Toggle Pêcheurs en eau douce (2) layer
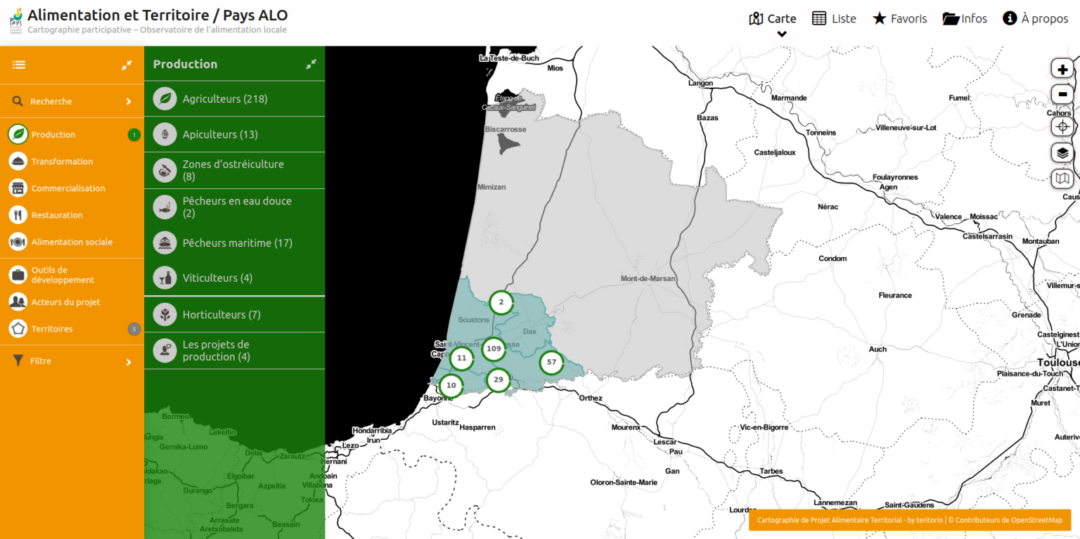Image resolution: width=1080 pixels, height=539 pixels. 234,207
